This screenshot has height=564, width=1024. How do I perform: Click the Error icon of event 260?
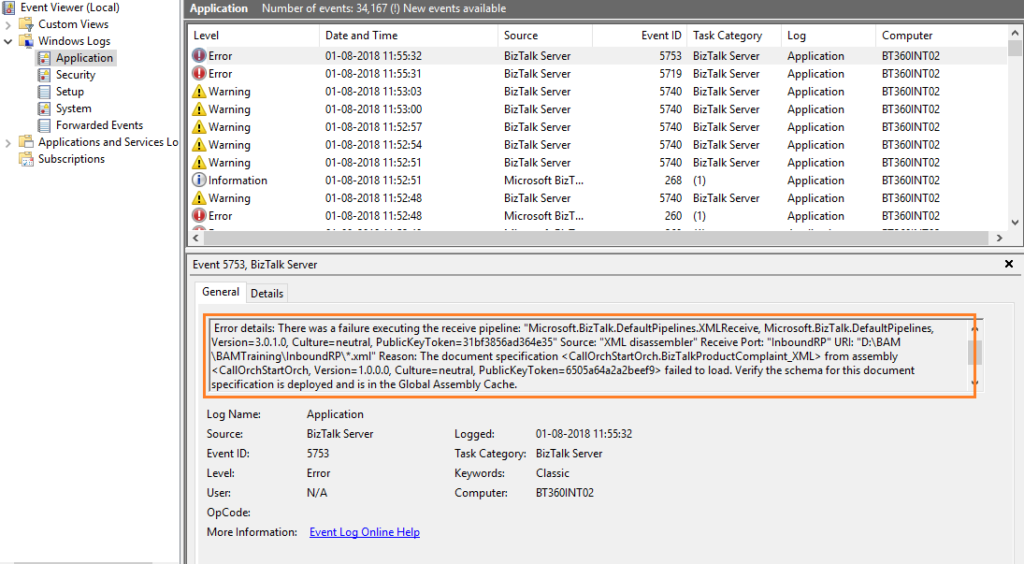tap(199, 215)
